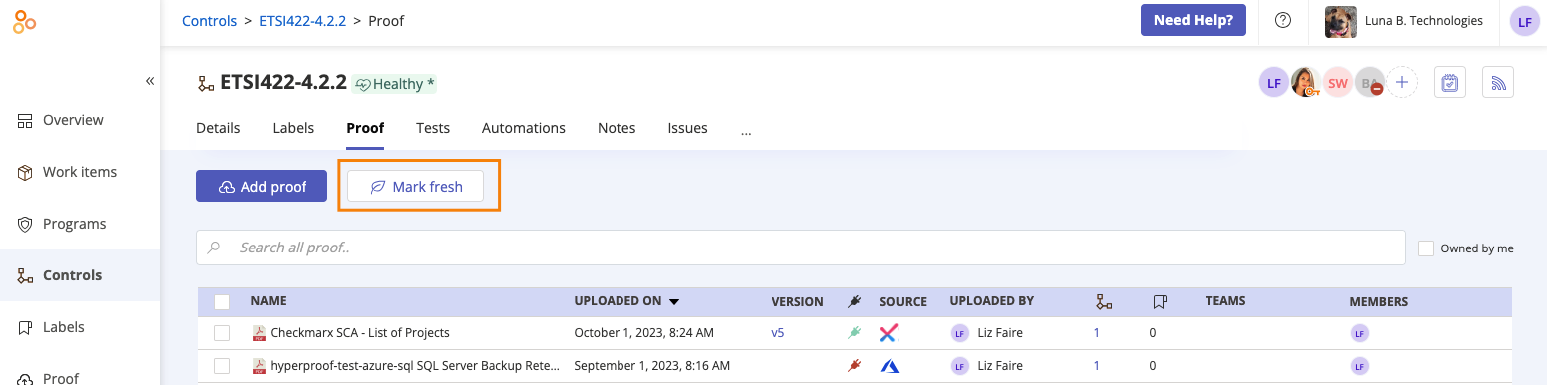Click the Azure source icon
Screen dimensions: 1547x385
click(x=889, y=366)
